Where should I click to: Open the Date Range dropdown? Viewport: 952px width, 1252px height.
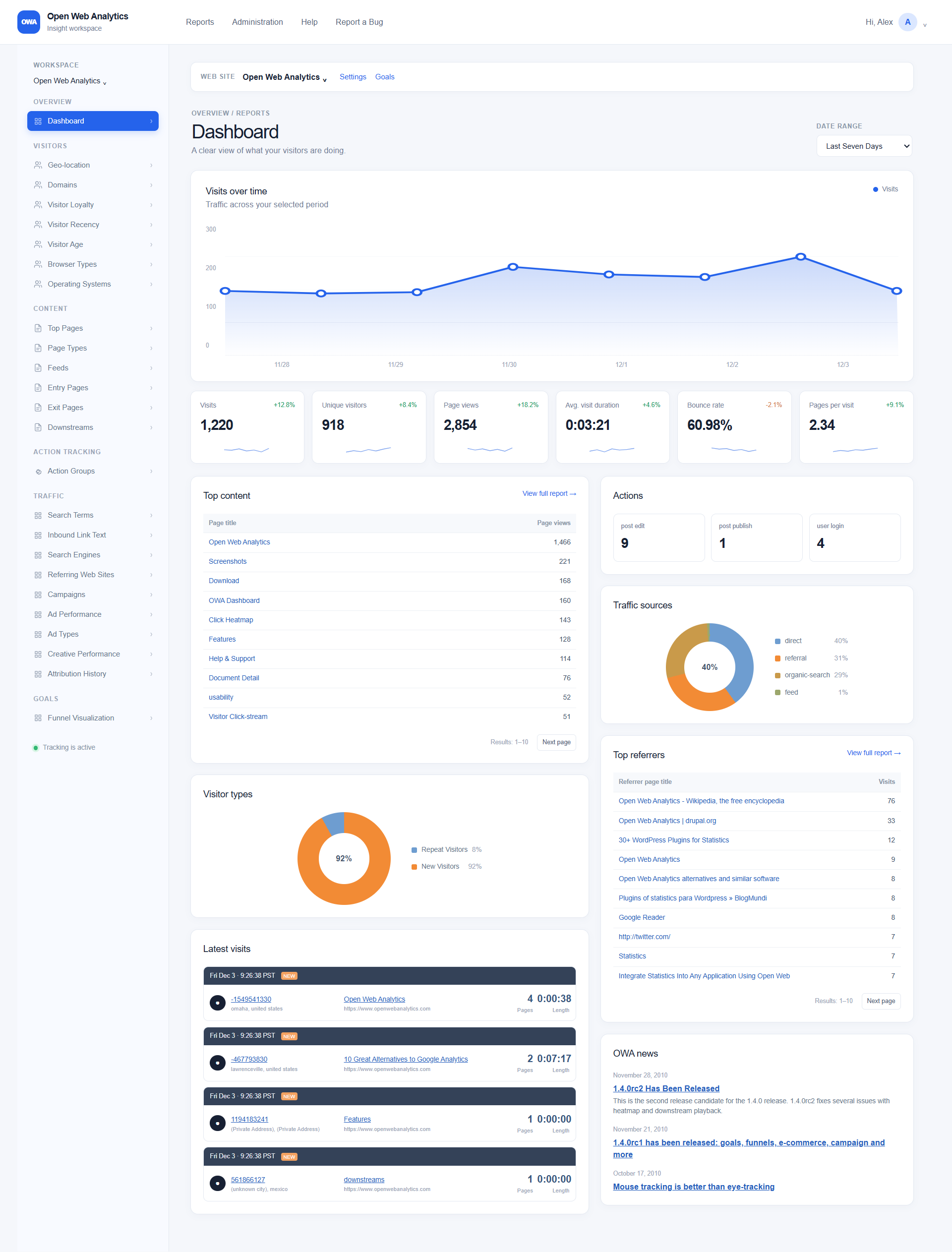(864, 146)
